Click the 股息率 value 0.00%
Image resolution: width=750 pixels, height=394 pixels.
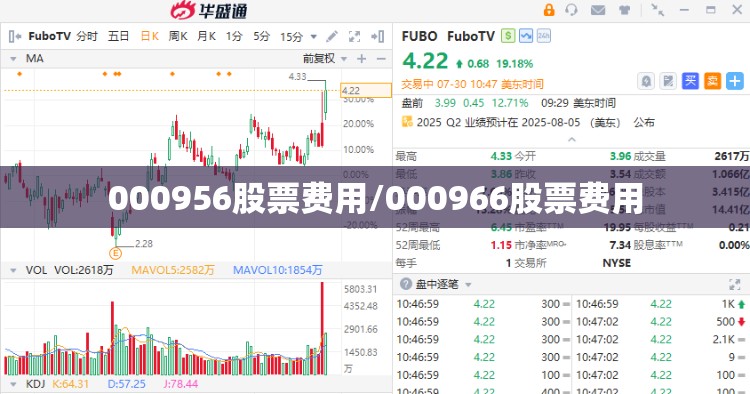734,245
